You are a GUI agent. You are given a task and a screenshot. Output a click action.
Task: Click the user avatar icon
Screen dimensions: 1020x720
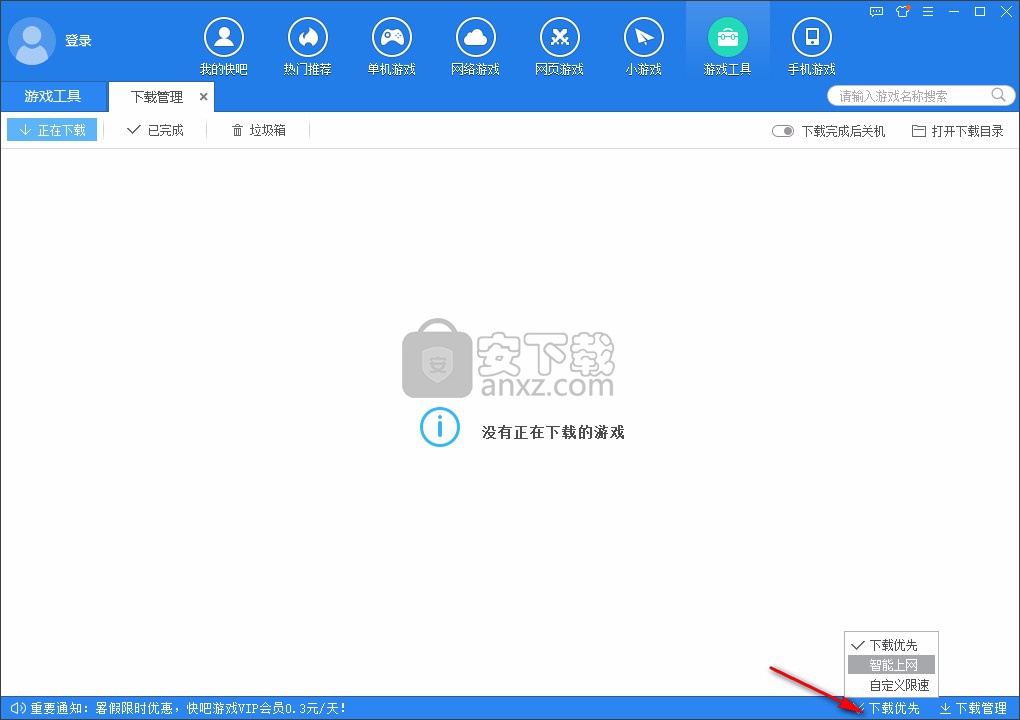(31, 40)
